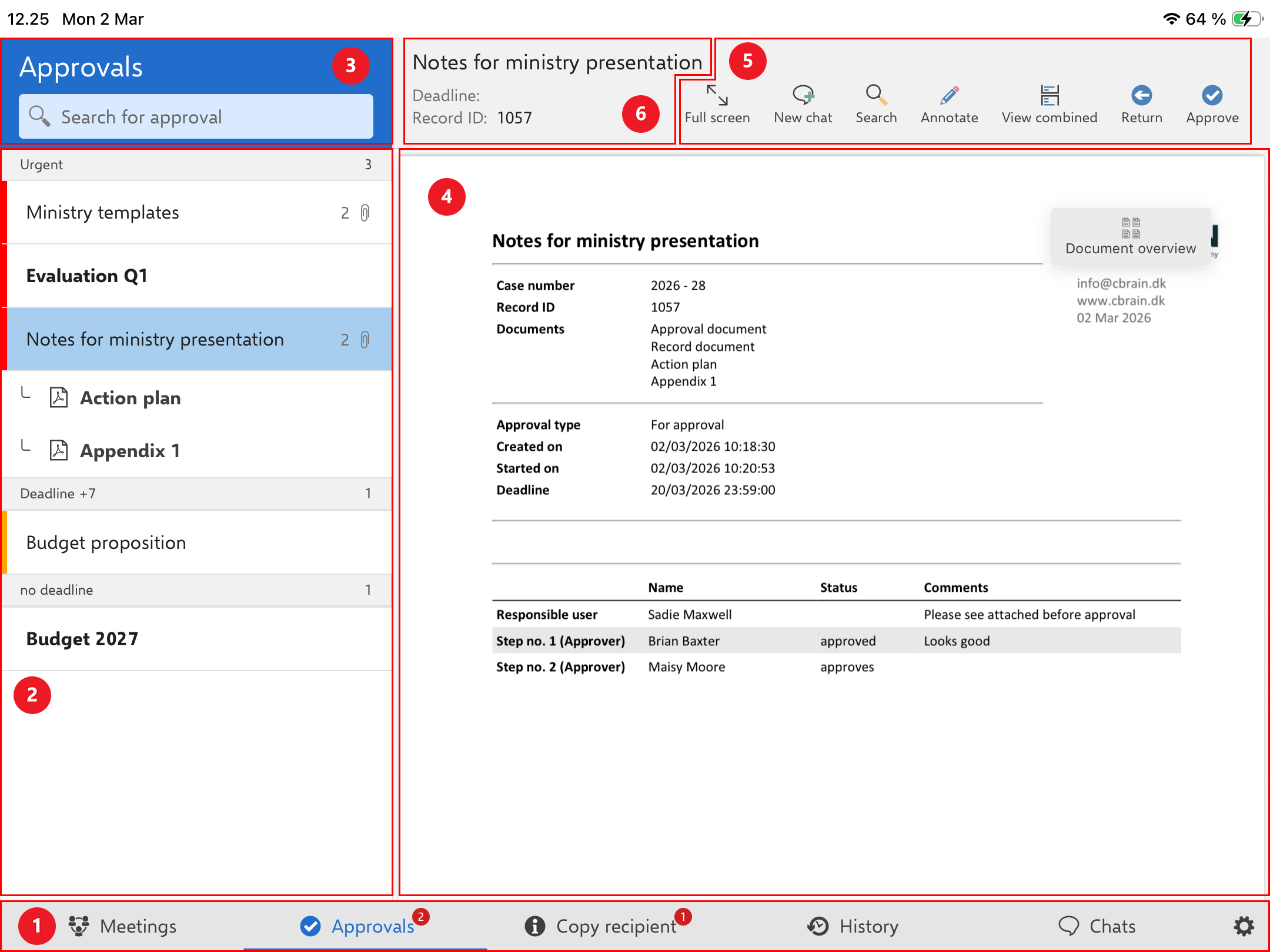
Task: Click the Approve checkmark button
Action: click(1212, 105)
